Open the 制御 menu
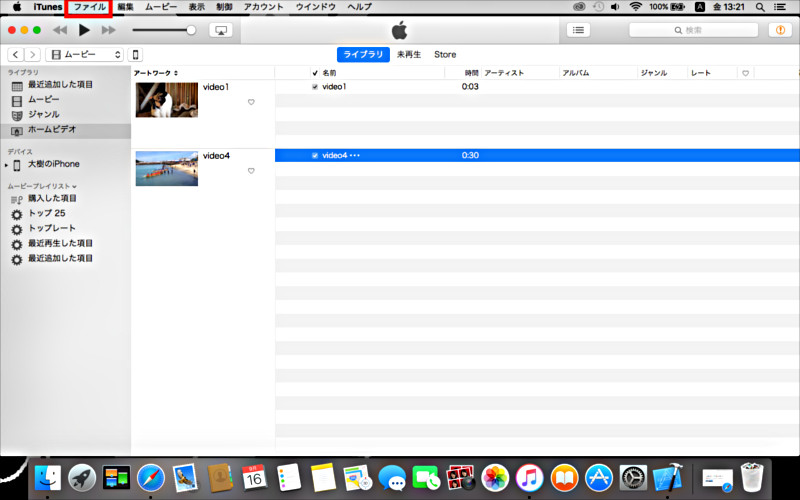 224,7
